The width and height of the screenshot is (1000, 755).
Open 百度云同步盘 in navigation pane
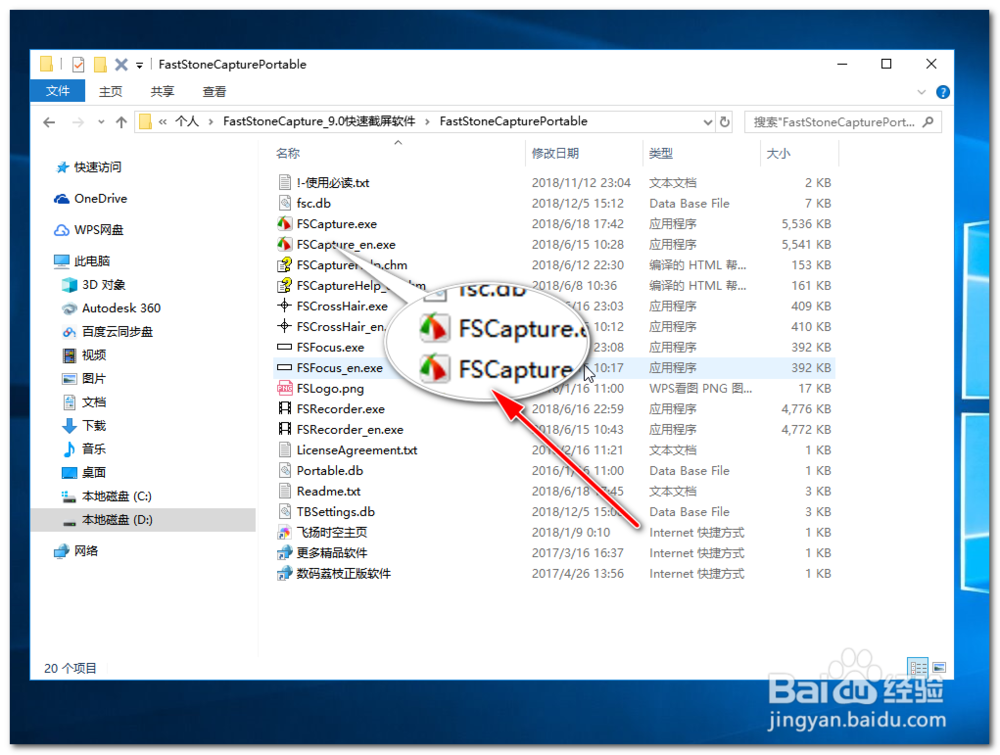tap(108, 332)
